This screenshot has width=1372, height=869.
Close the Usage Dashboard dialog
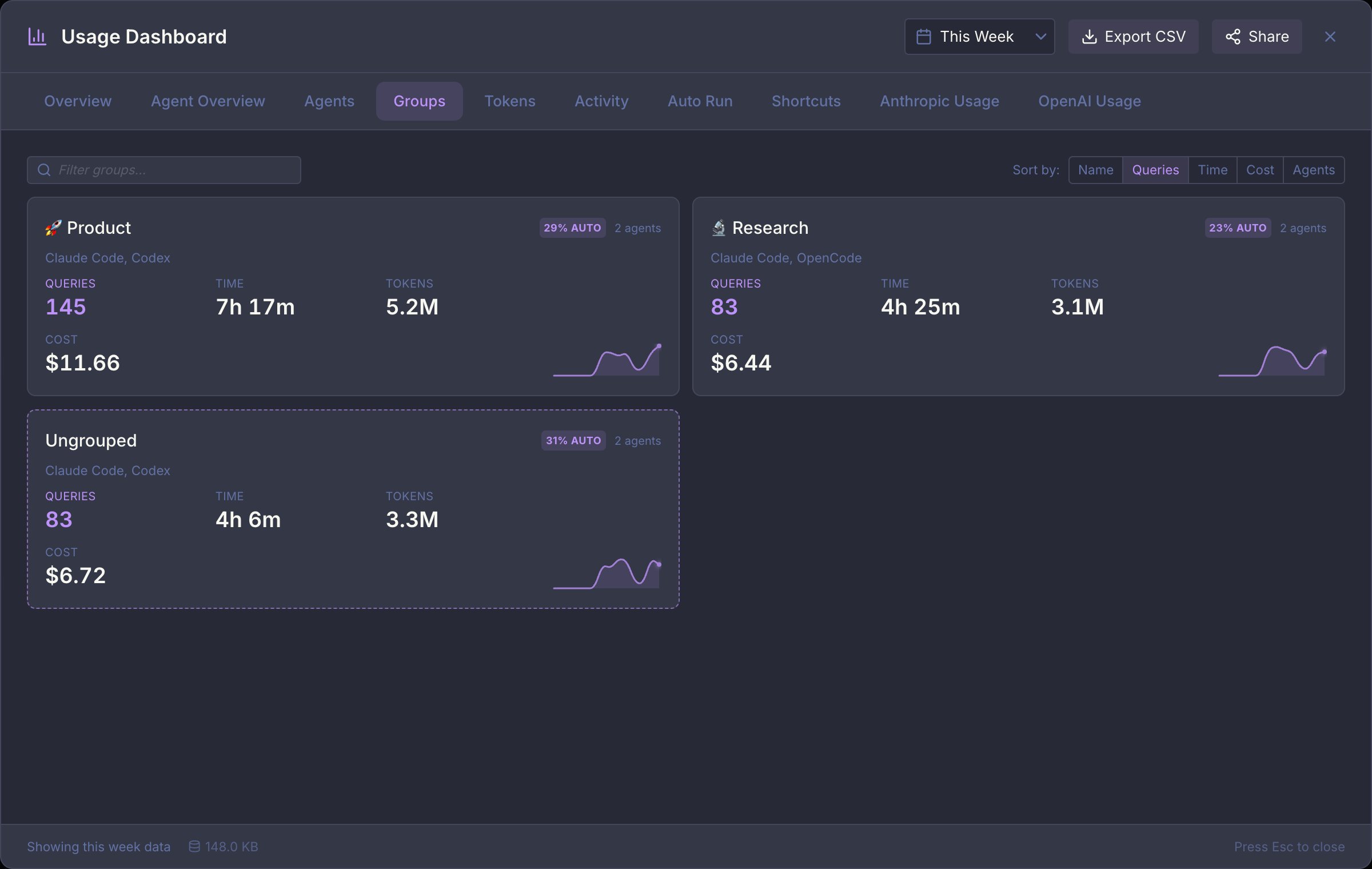coord(1330,37)
